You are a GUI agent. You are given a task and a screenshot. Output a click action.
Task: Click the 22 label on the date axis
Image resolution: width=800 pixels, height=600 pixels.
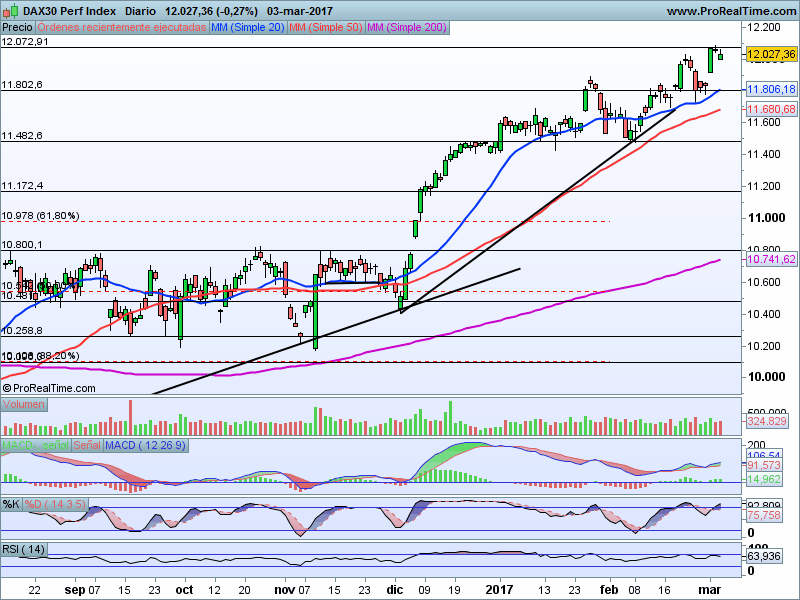pyautogui.click(x=35, y=590)
